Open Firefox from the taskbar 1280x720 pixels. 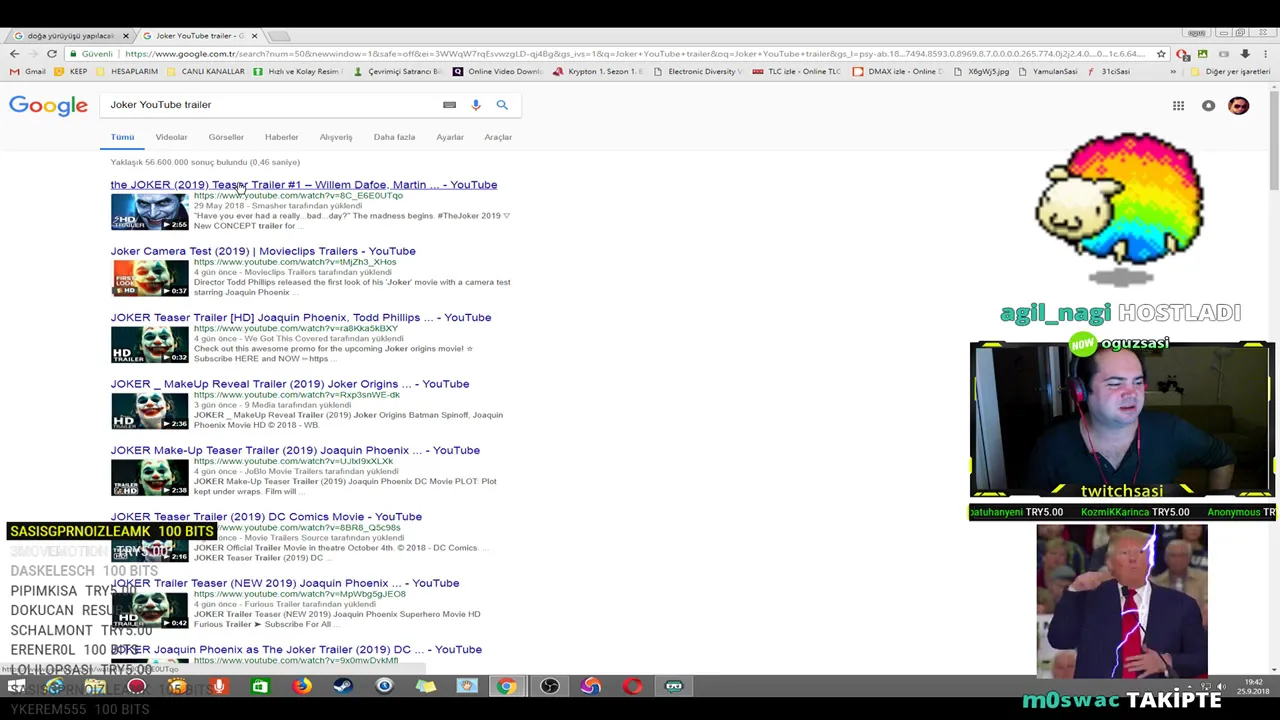(301, 686)
